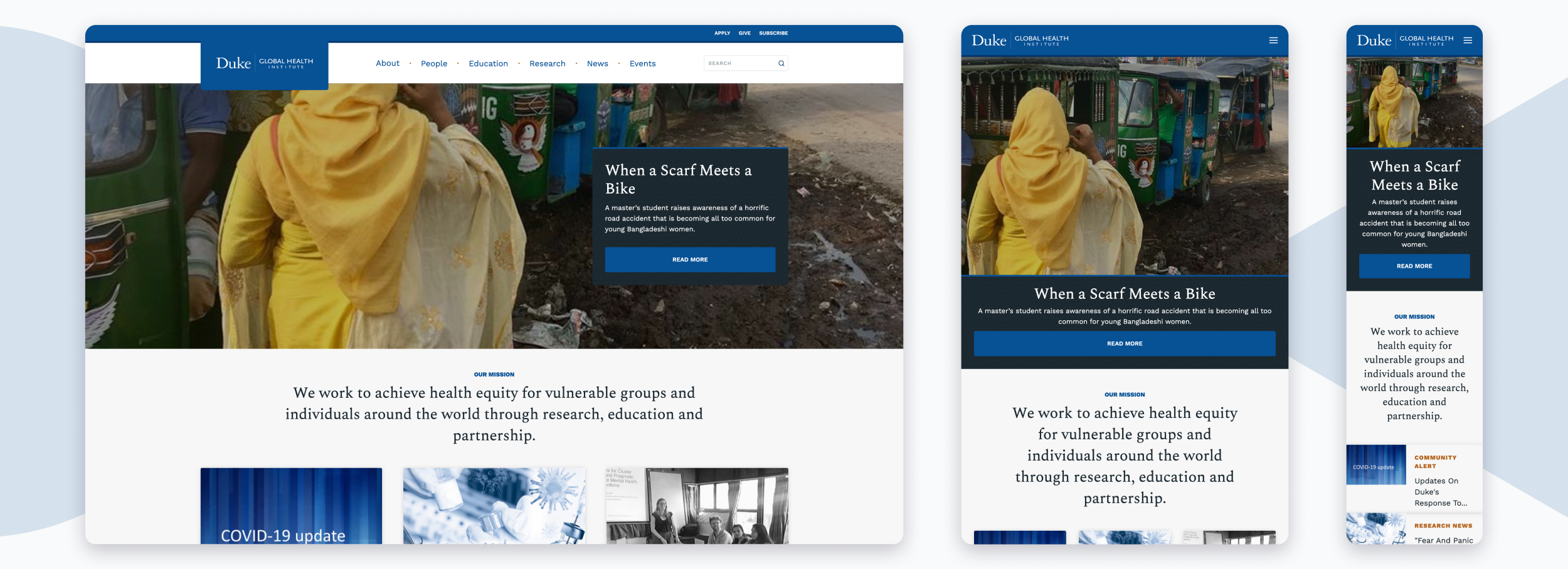Click OUR MISSION label in phone view
This screenshot has width=1568, height=569.
point(1414,317)
